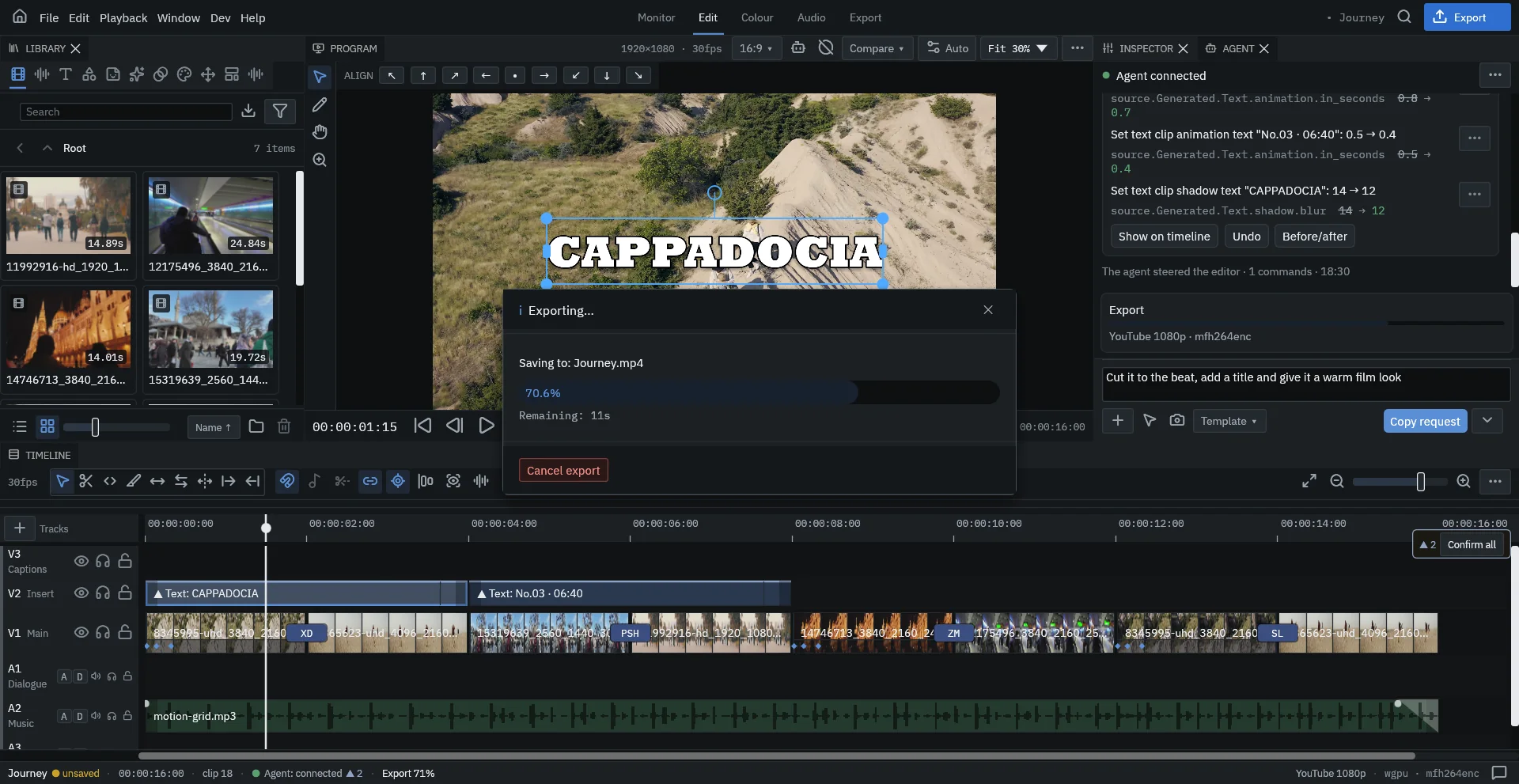This screenshot has width=1519, height=784.
Task: Click the search magnifier in top bar
Action: [1404, 17]
